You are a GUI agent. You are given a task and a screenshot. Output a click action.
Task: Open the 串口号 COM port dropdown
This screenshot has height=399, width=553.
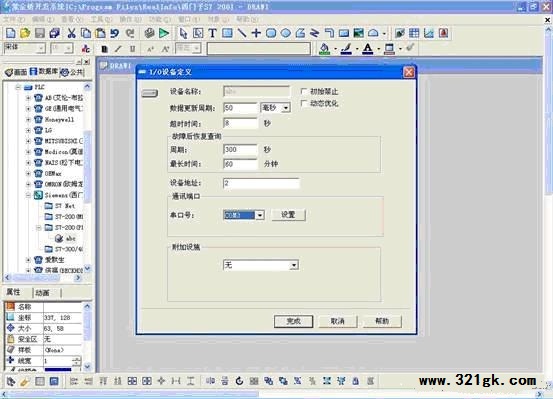coord(260,215)
